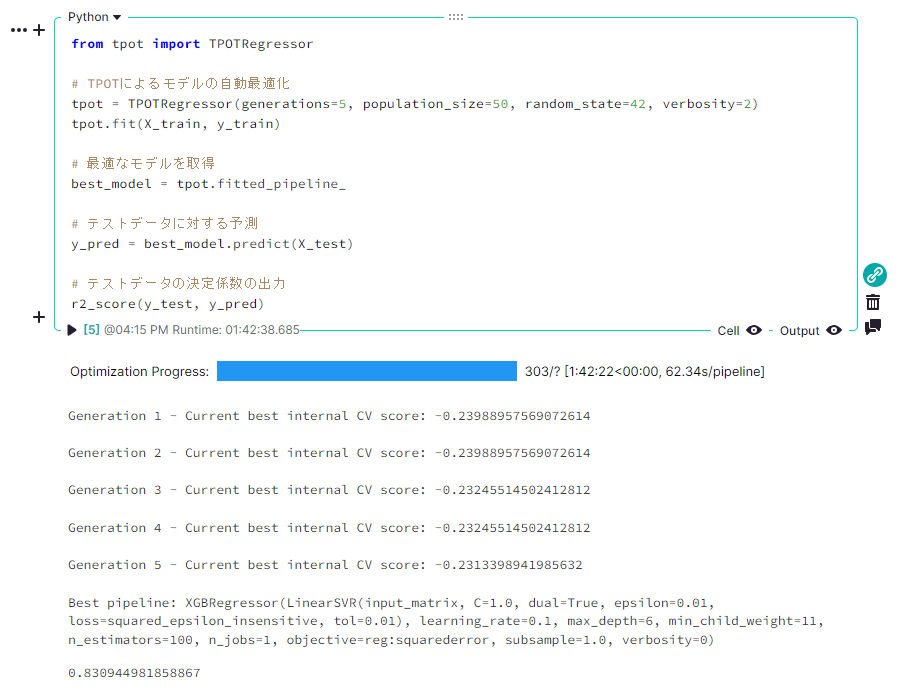Toggle Output visibility eye icon
Viewport: 902px width, 693px height.
[834, 331]
